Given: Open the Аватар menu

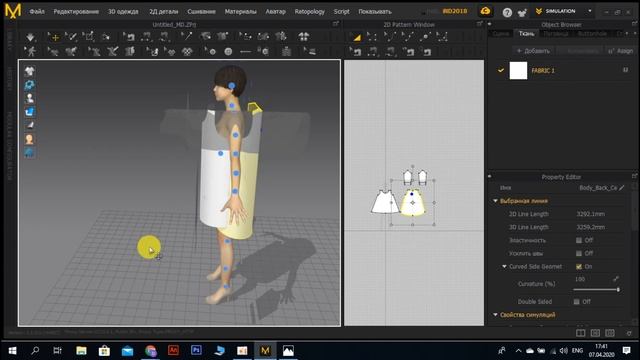Looking at the screenshot, I should [276, 11].
